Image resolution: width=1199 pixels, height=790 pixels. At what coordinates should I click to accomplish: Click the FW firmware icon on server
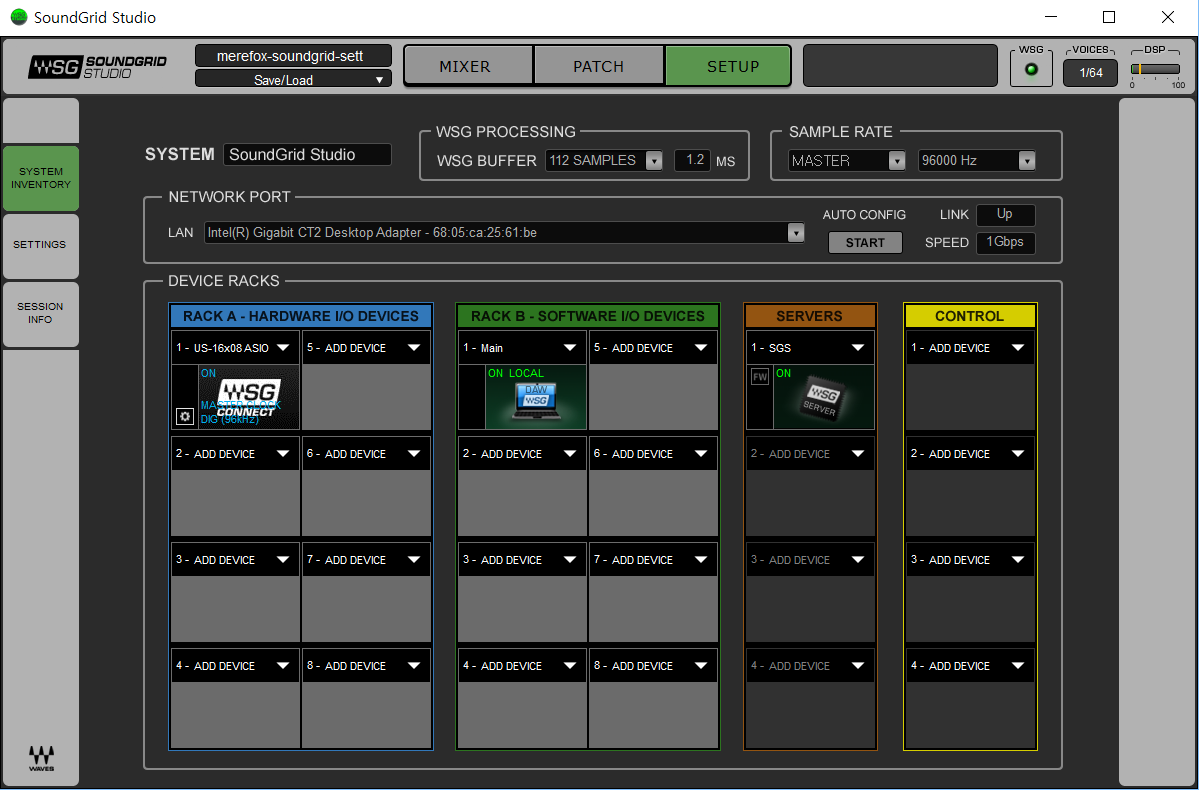point(760,377)
